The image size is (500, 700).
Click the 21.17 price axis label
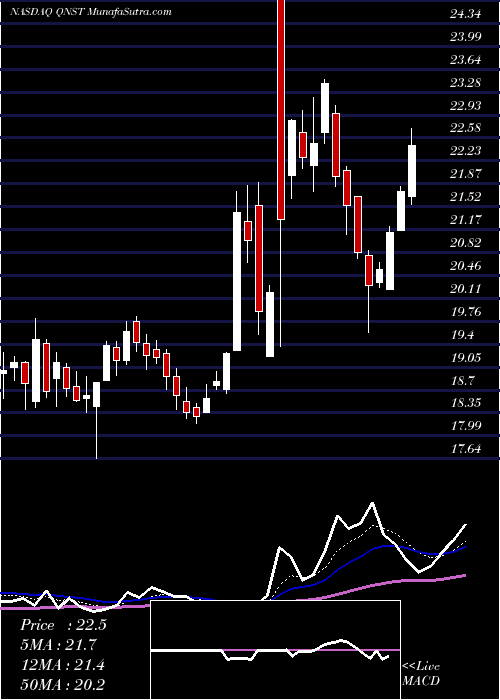[x=466, y=220]
